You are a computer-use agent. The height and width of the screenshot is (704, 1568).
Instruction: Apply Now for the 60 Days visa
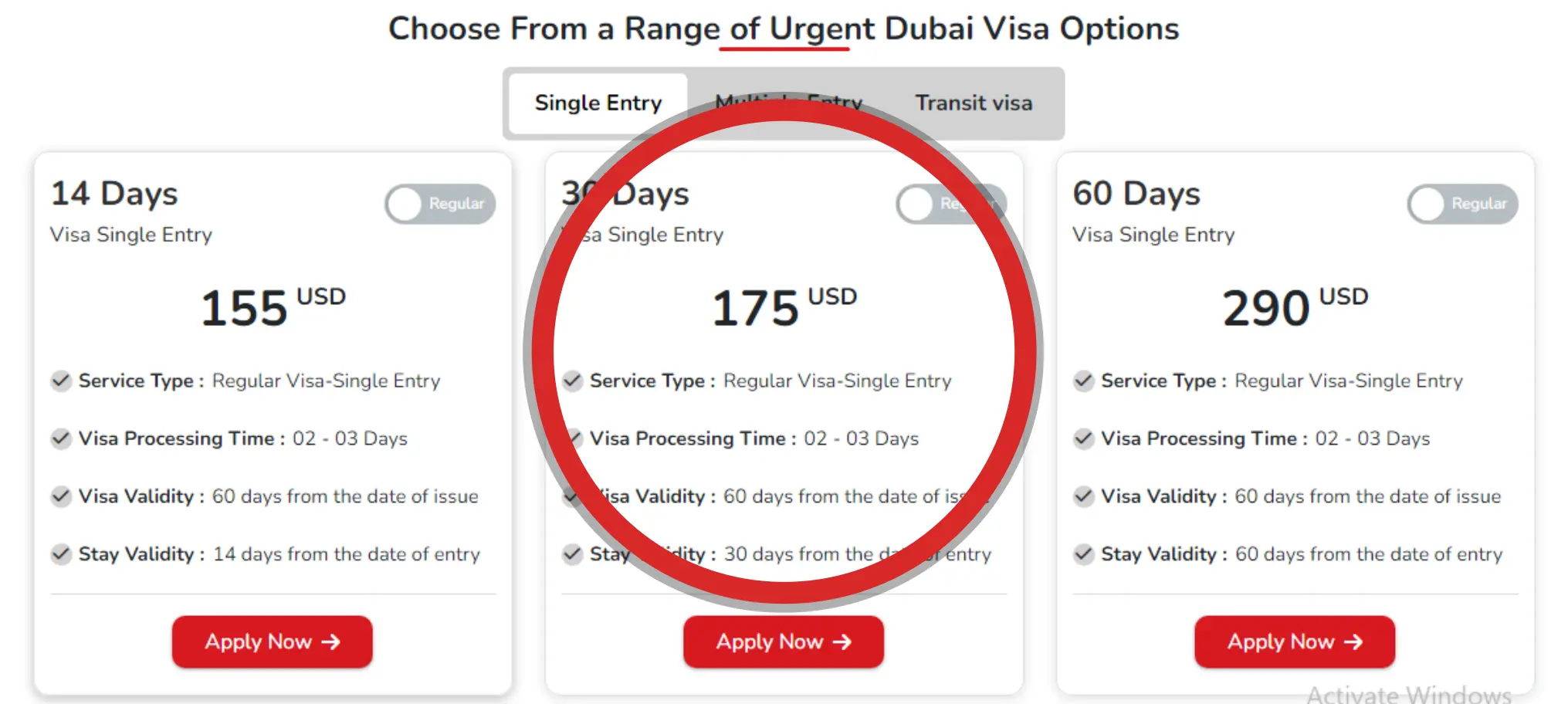tap(1295, 641)
